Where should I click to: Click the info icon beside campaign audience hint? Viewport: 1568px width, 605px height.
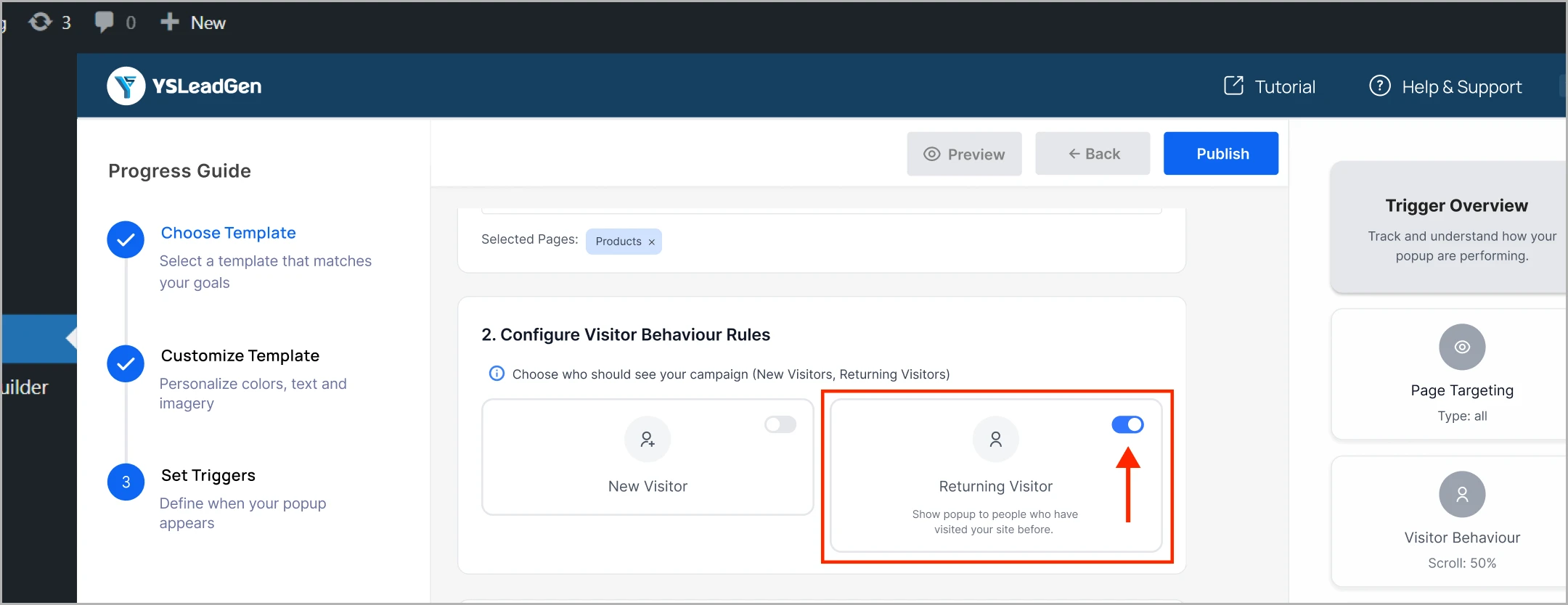(x=497, y=374)
